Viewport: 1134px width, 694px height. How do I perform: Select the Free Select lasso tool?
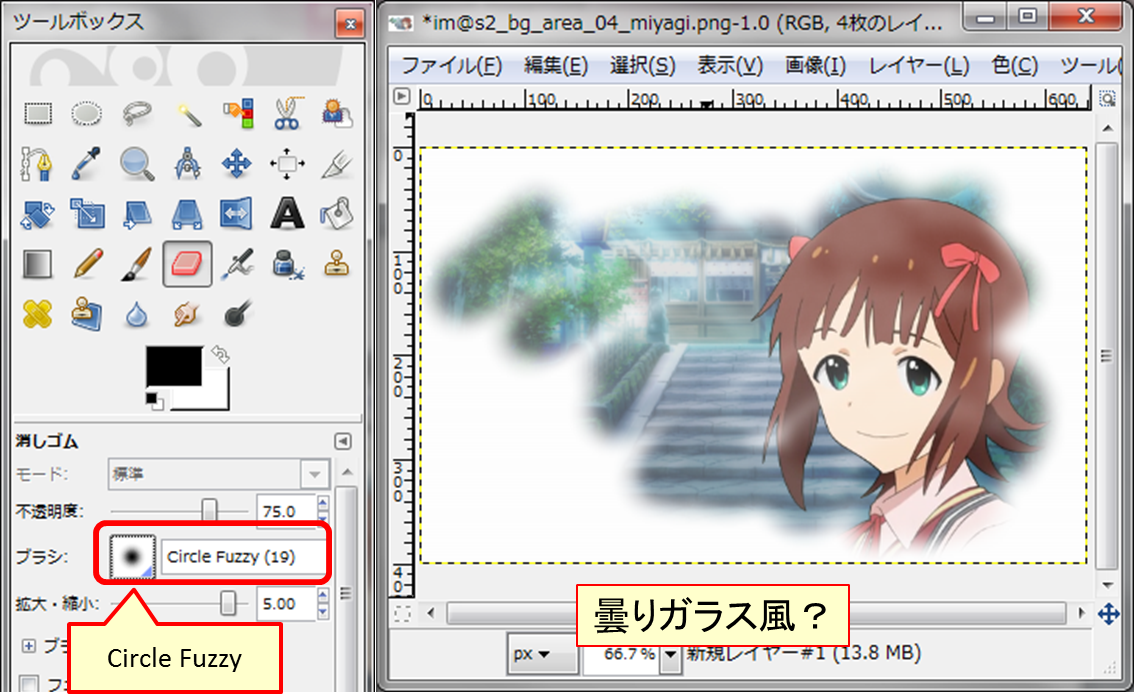tap(137, 113)
